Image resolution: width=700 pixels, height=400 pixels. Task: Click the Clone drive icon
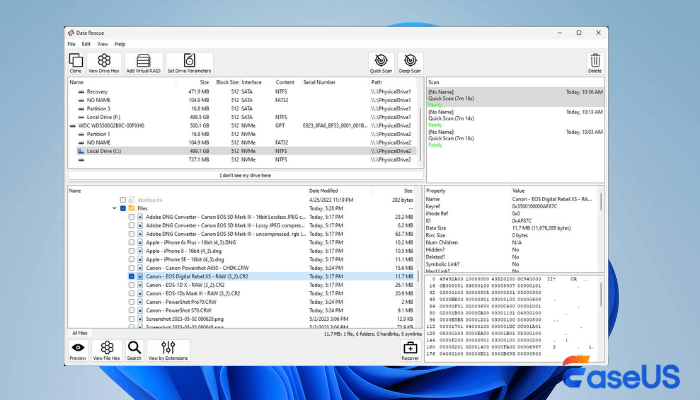(76, 62)
